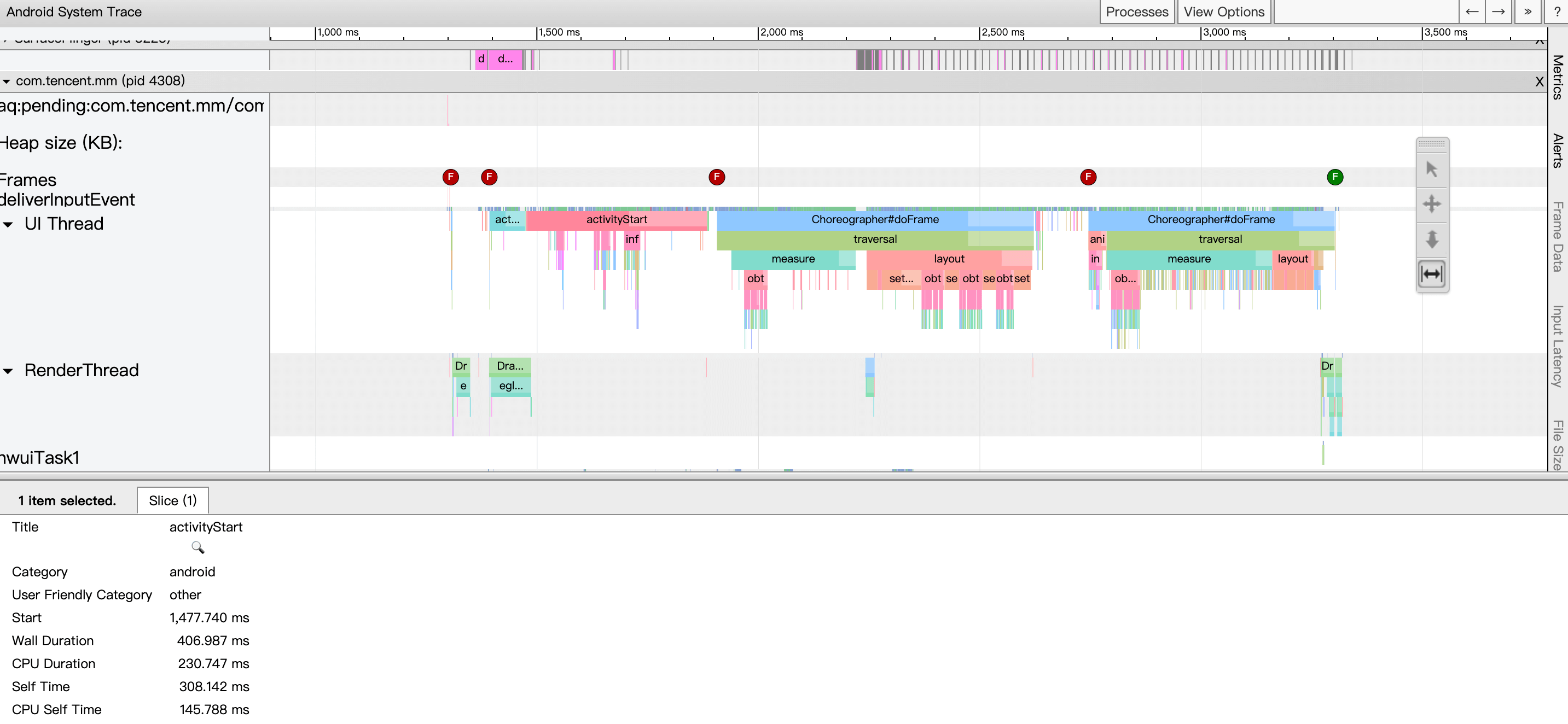Collapse the com.tencent.mm process group
1568x724 pixels.
coord(6,81)
